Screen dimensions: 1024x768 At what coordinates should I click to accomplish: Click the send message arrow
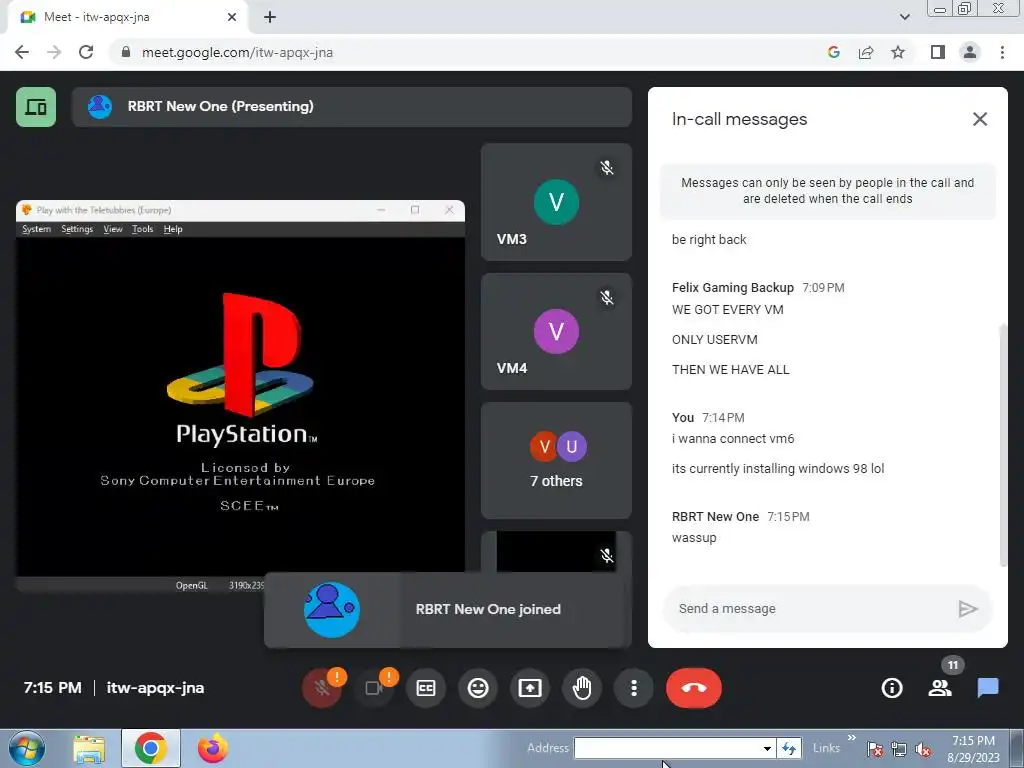pyautogui.click(x=967, y=609)
